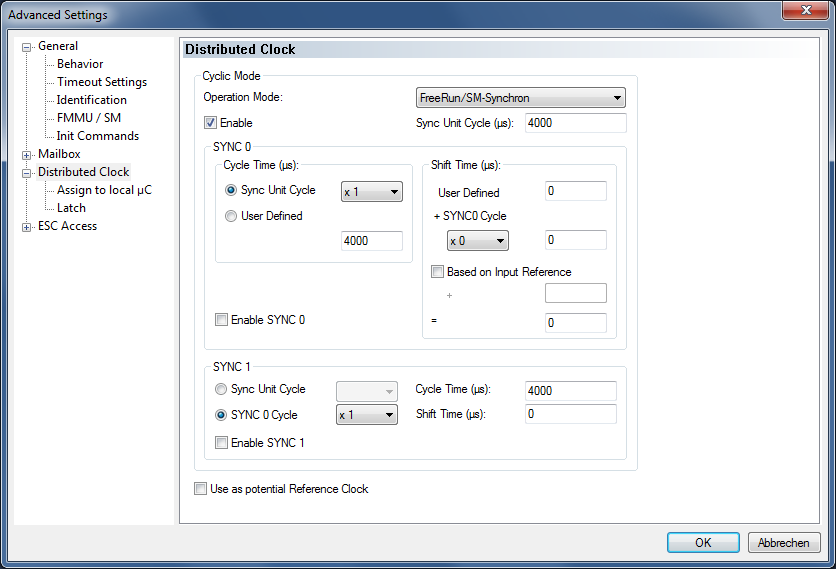The height and width of the screenshot is (569, 836).
Task: Click SYNC 1 Shift Time (µs) field
Action: click(x=570, y=414)
